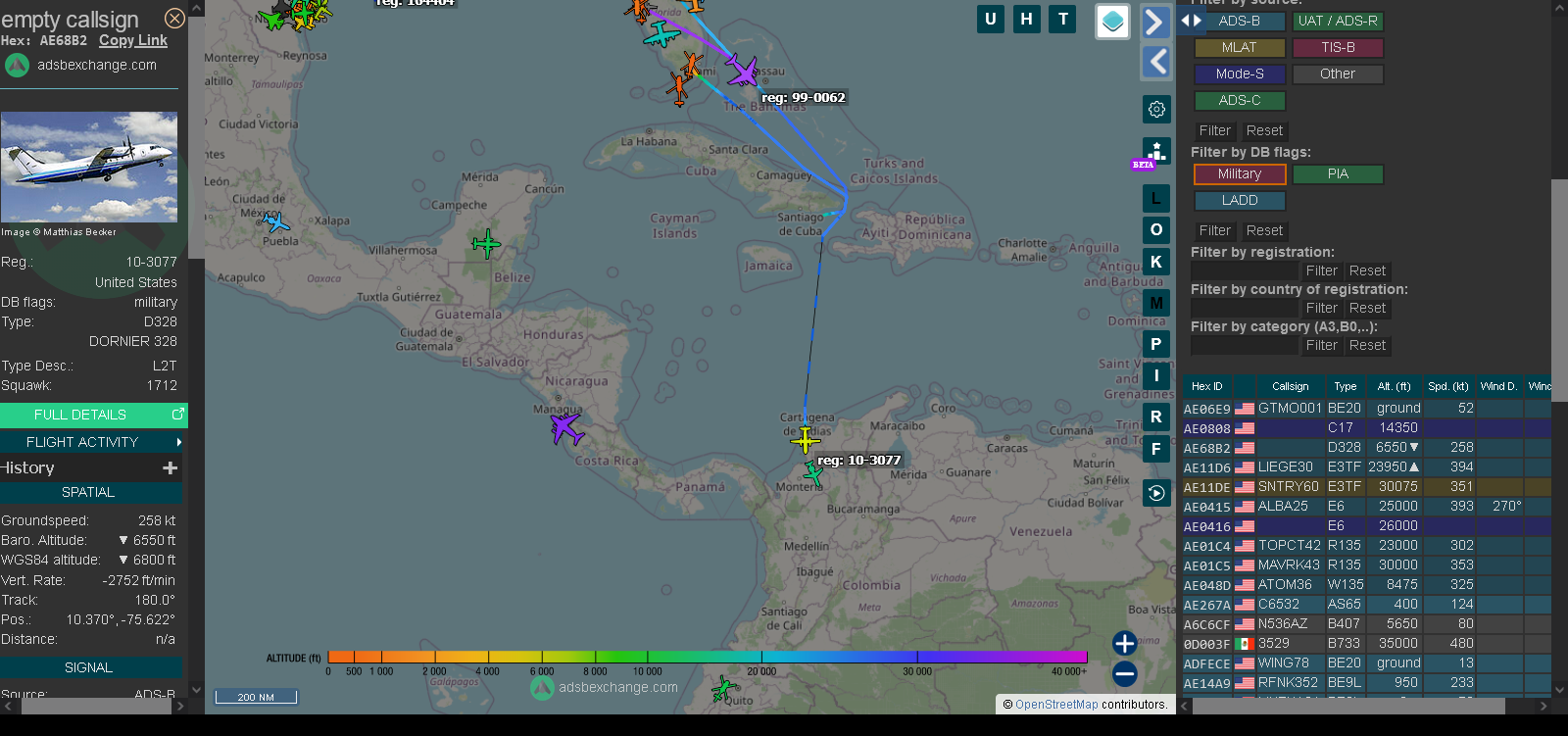
Task: Sort table by Hex ID column
Action: pos(1207,386)
